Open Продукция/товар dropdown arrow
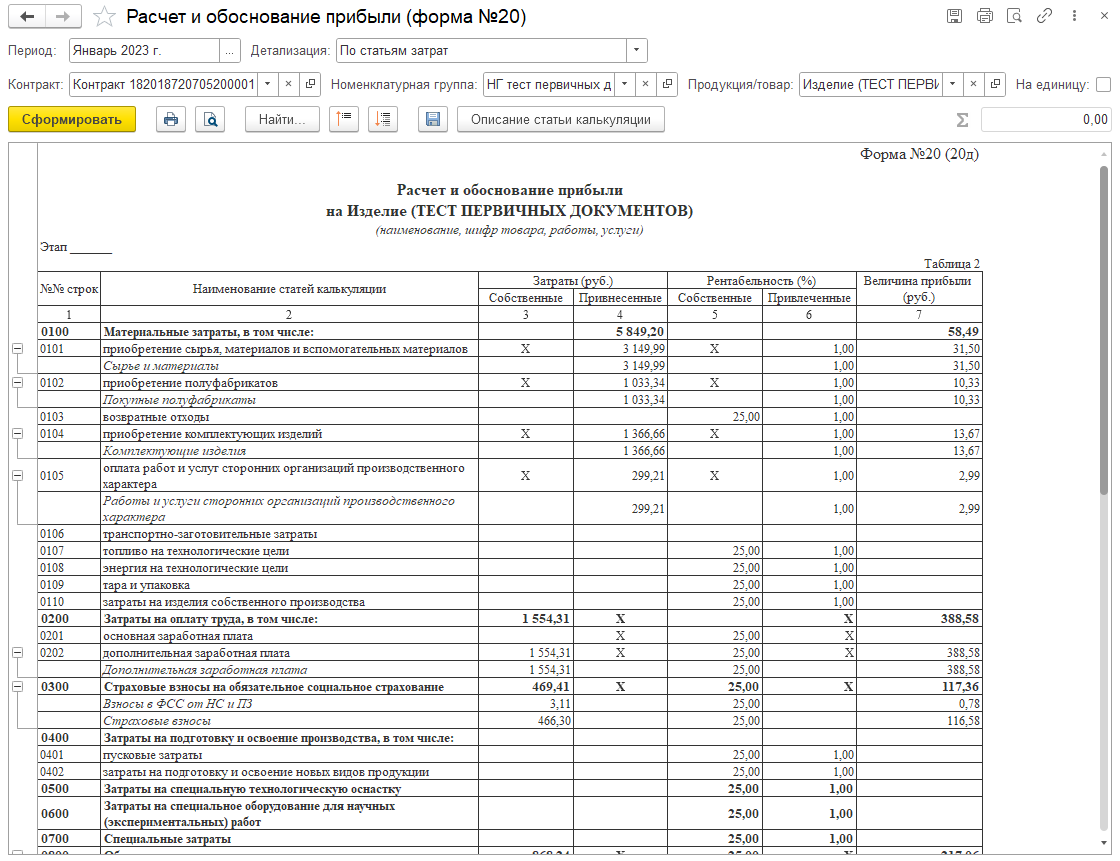Viewport: 1120px width, 861px height. tap(952, 84)
